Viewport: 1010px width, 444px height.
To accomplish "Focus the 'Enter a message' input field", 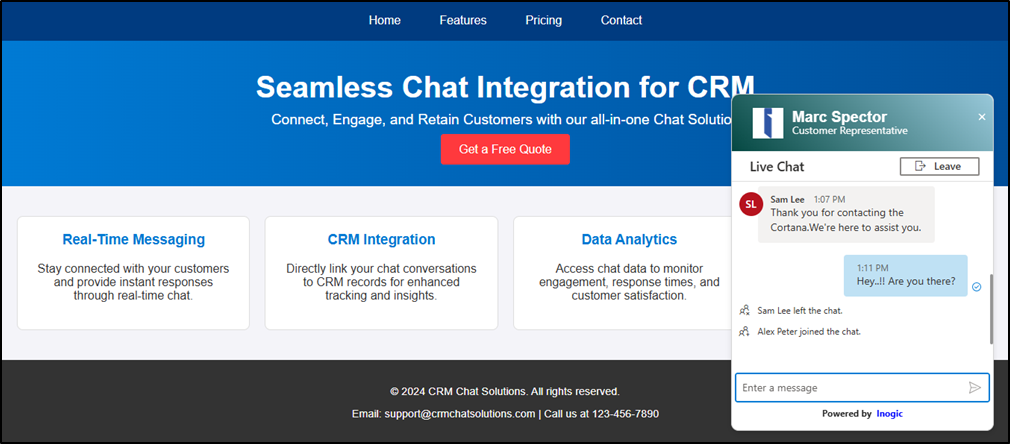I will (x=850, y=387).
